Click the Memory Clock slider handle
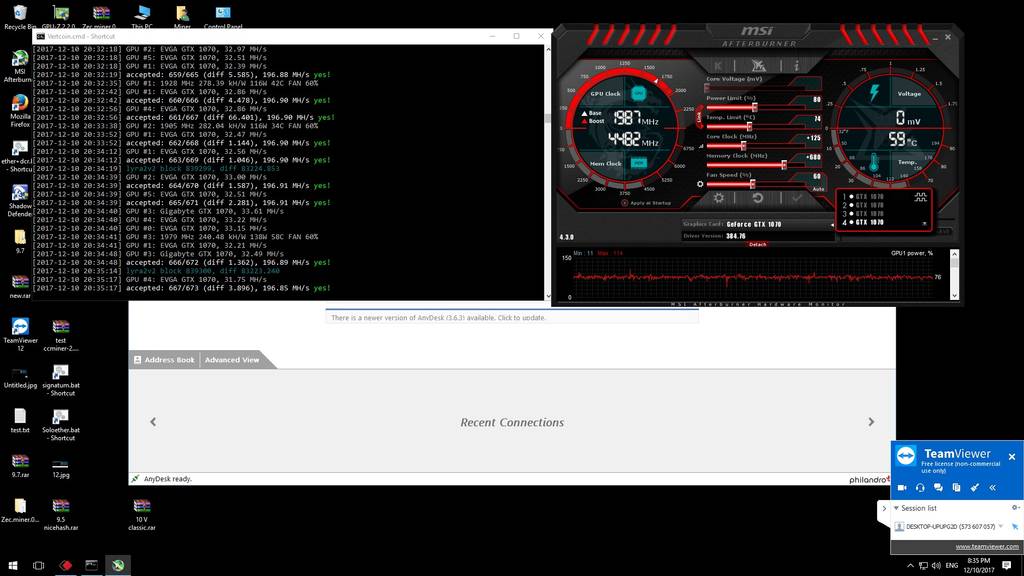 click(x=784, y=165)
